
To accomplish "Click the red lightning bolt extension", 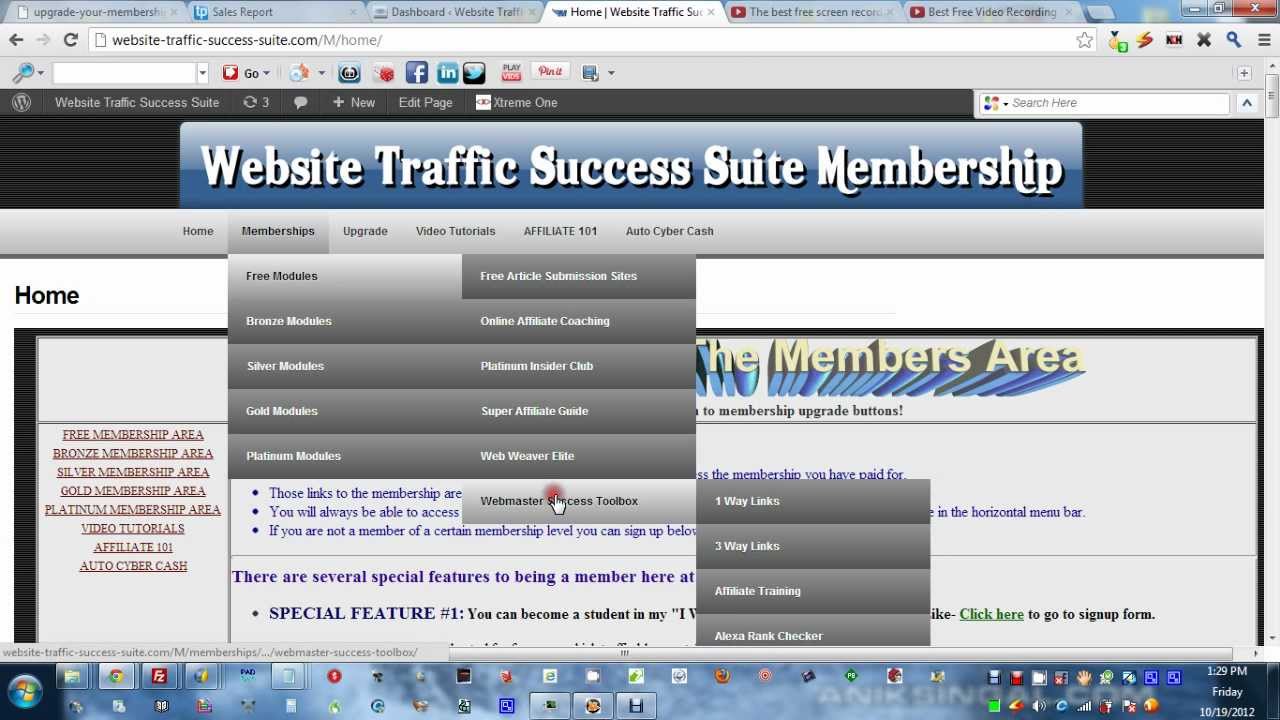I will (1145, 40).
